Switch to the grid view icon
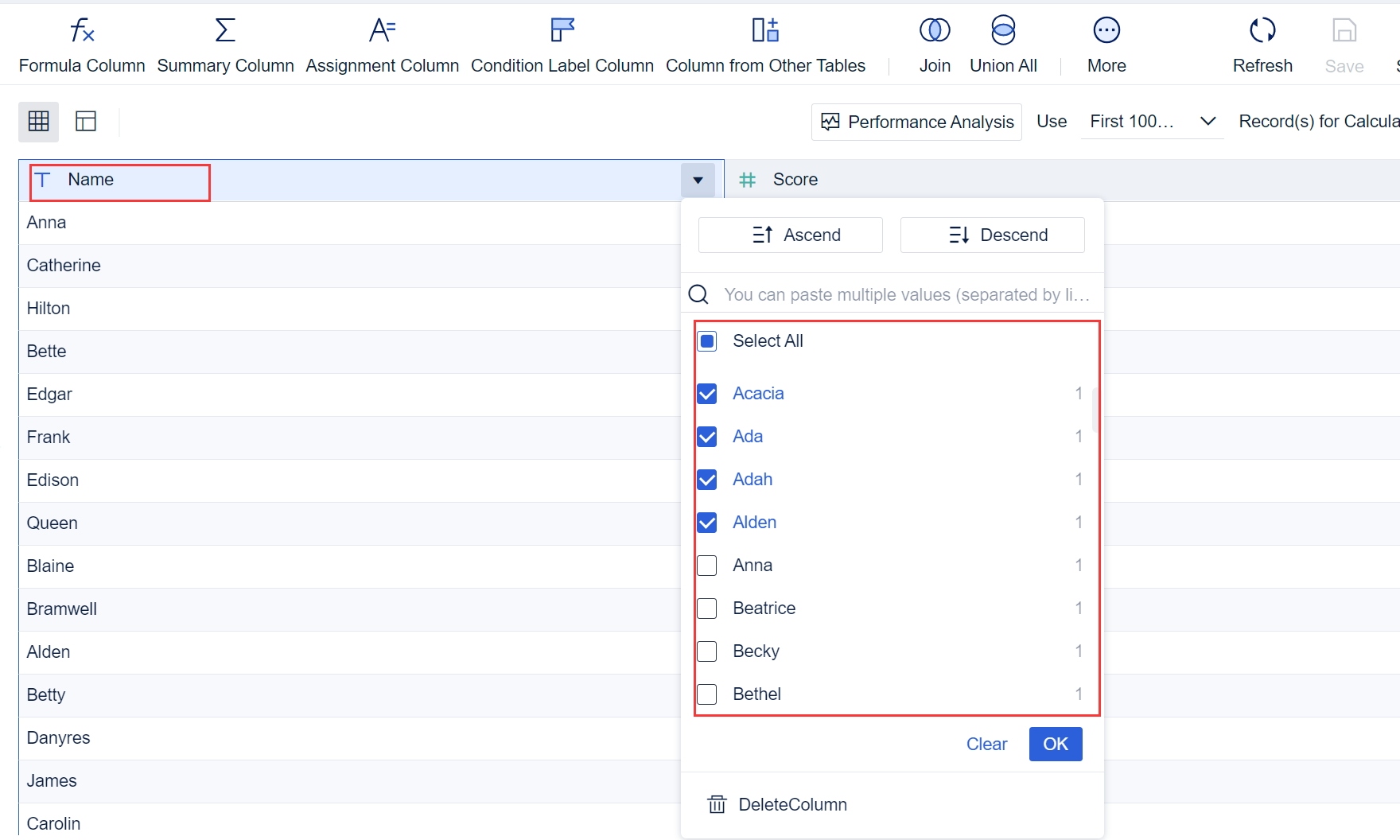The width and height of the screenshot is (1400, 840). (38, 121)
